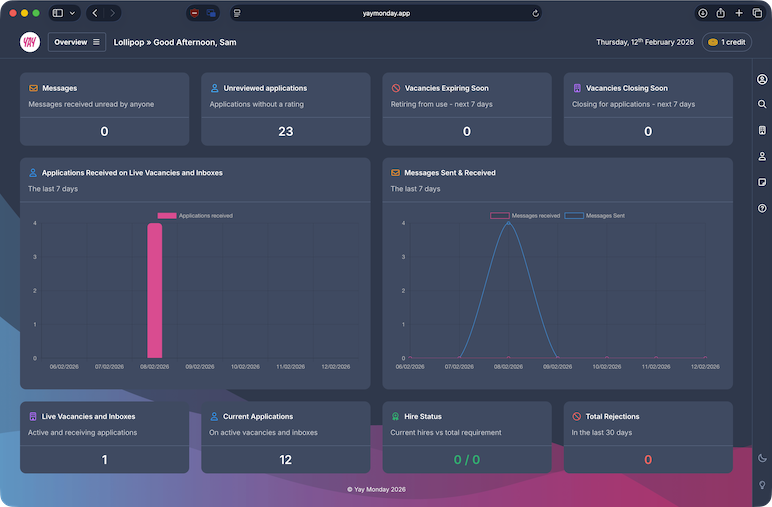Screen dimensions: 772x507
Task: Click the search icon in right sidebar
Action: tap(762, 104)
